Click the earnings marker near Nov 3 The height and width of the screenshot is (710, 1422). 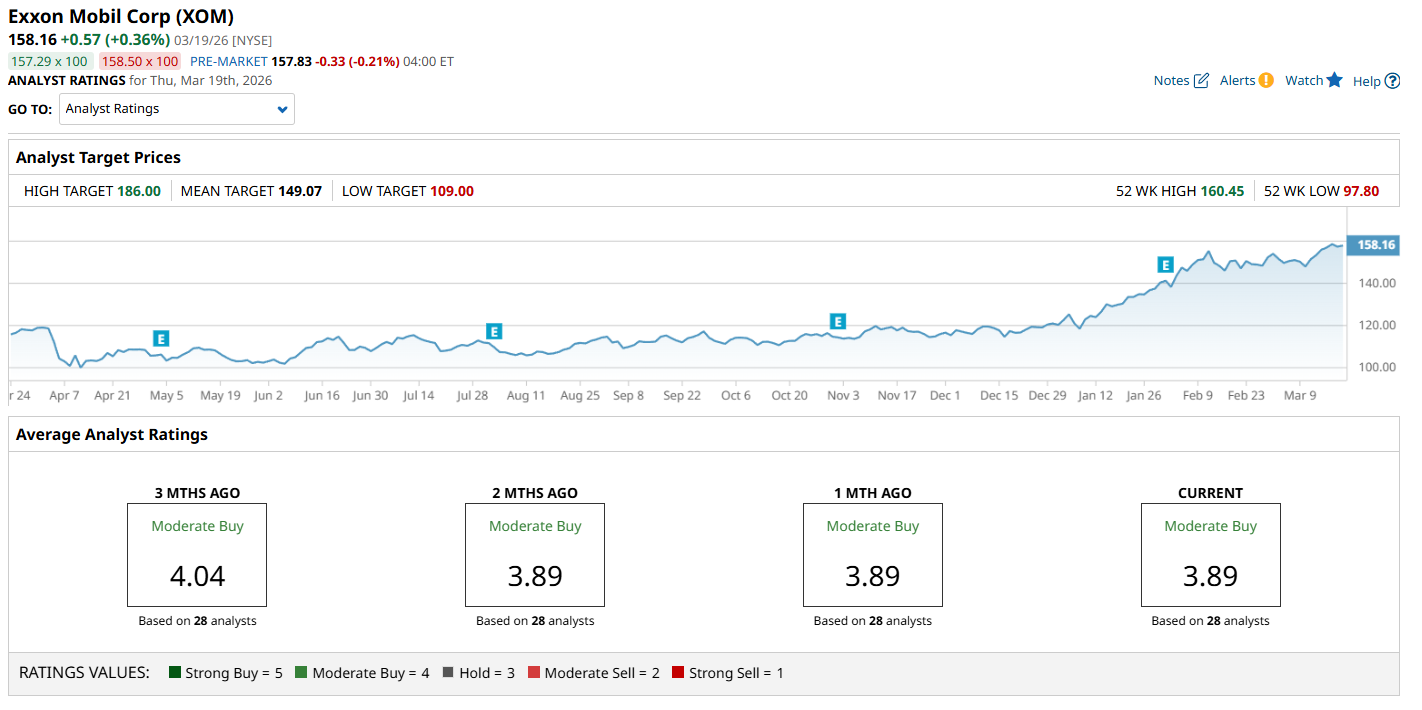point(838,322)
